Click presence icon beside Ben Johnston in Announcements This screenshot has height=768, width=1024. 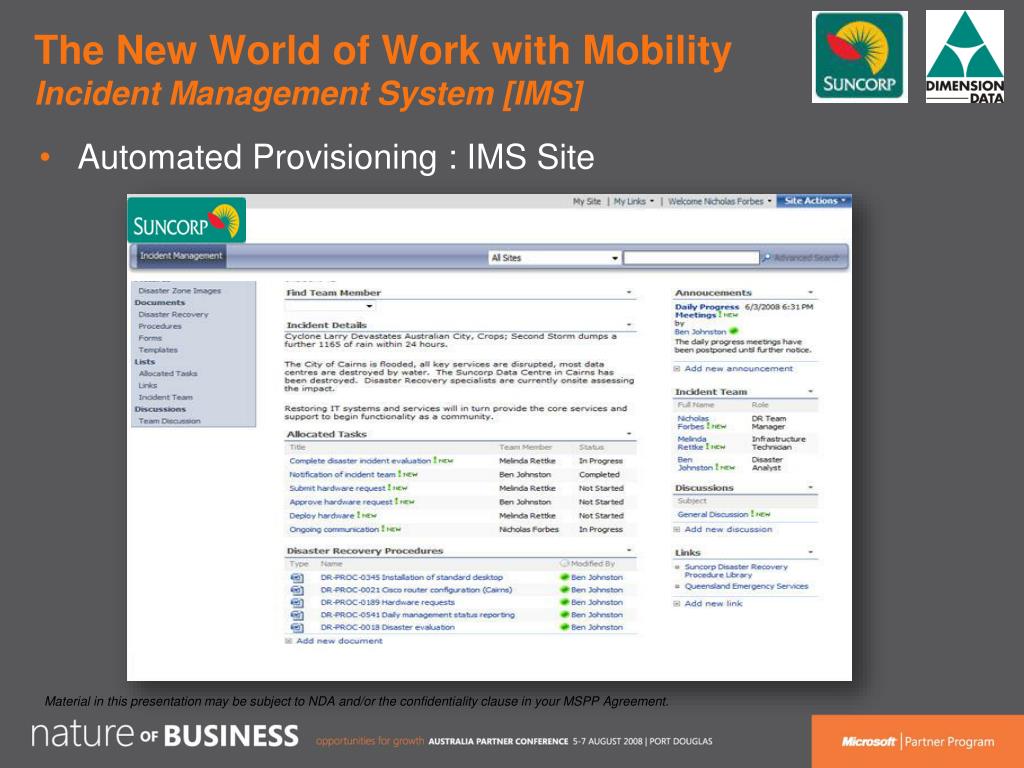pyautogui.click(x=733, y=331)
